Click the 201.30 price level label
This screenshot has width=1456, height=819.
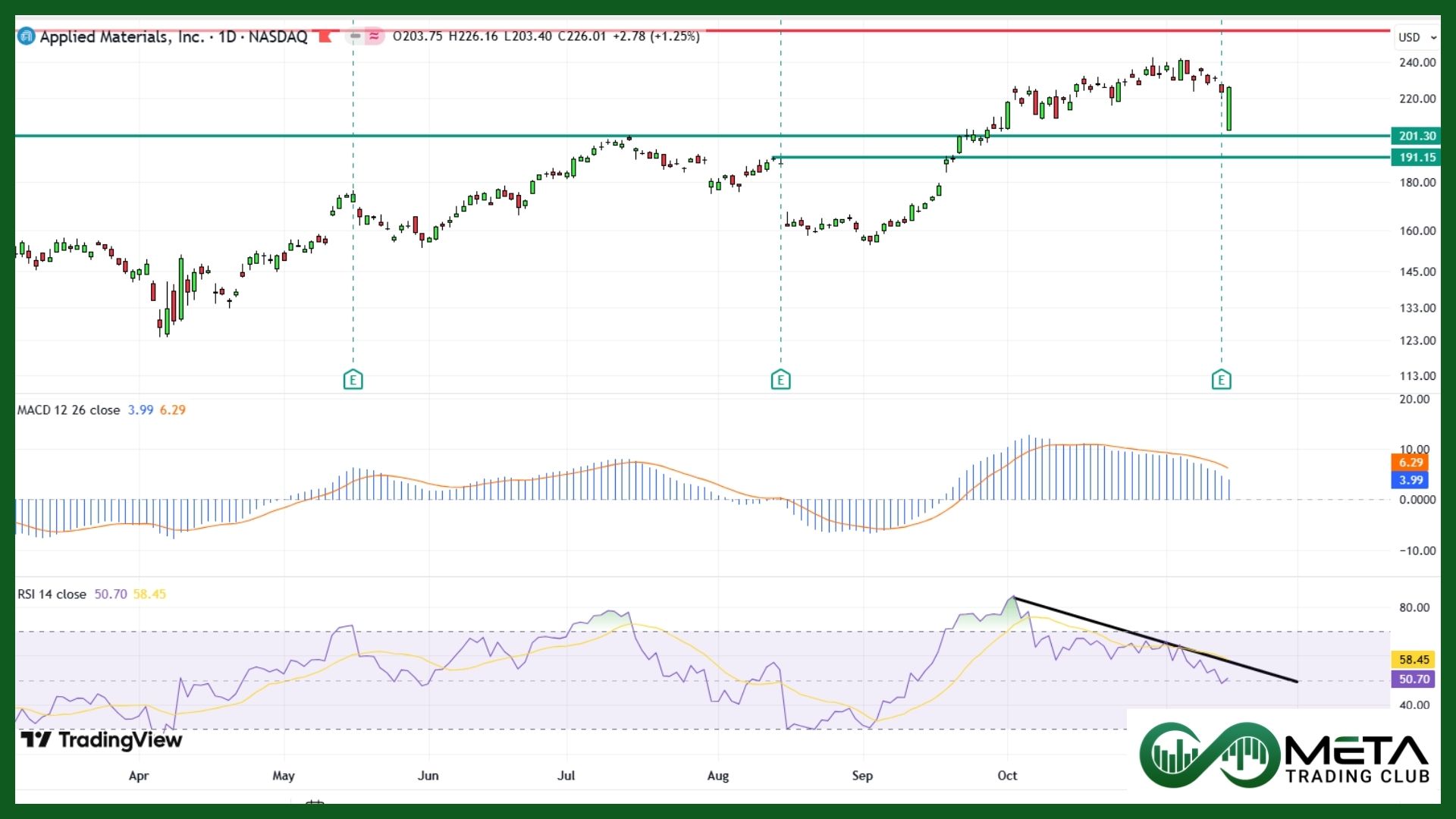click(x=1416, y=136)
